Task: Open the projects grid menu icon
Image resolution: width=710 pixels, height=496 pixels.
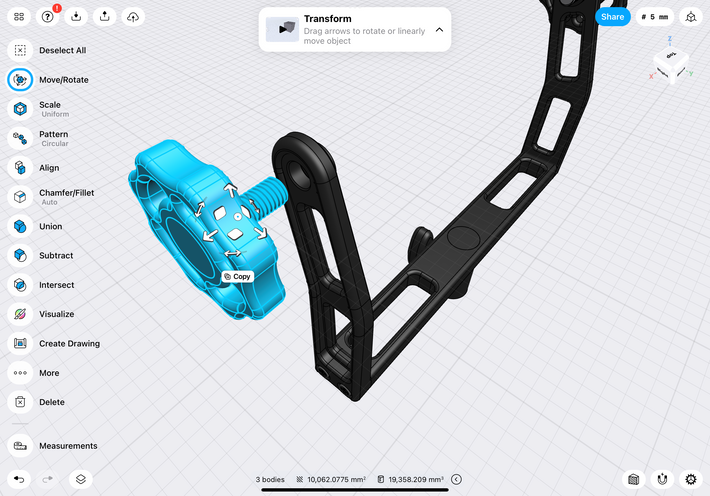Action: [19, 17]
